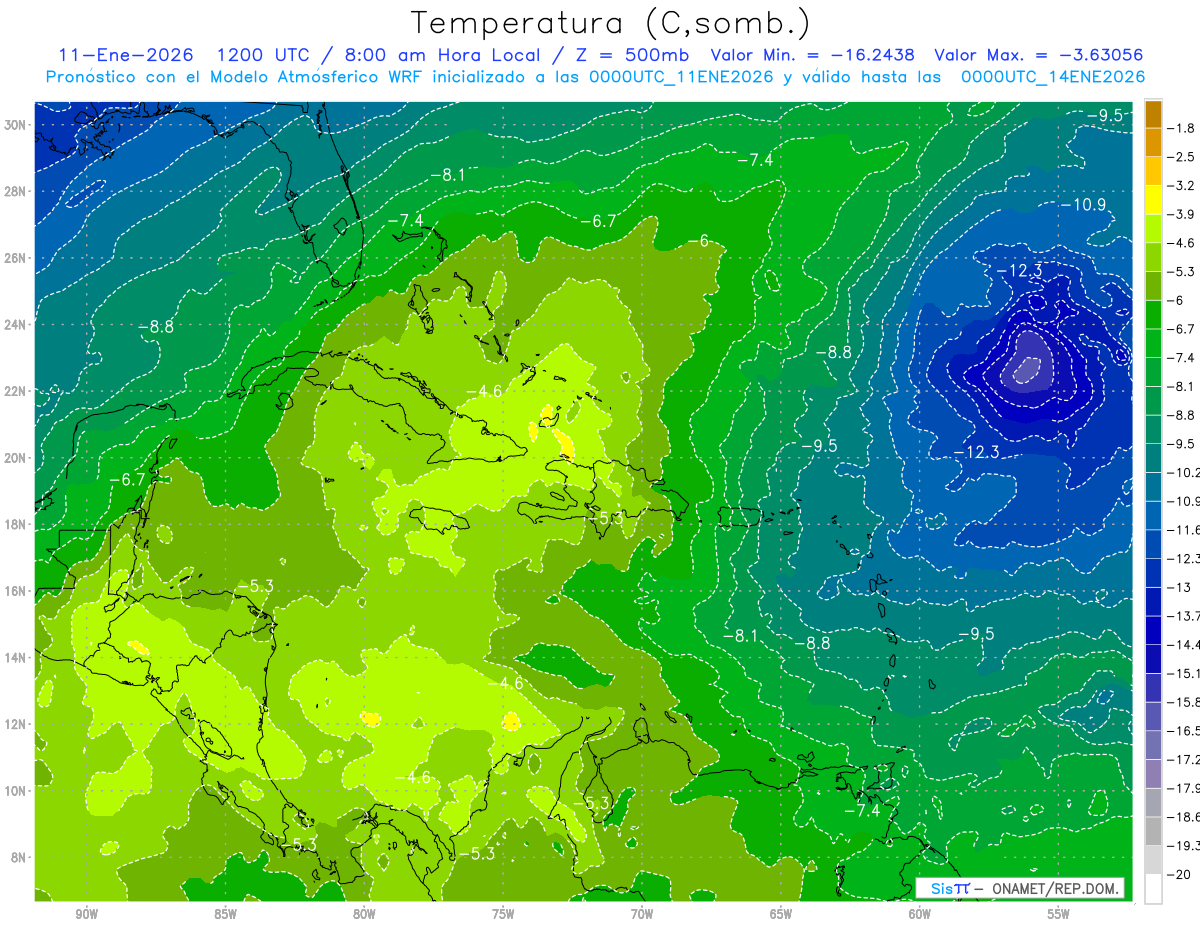The width and height of the screenshot is (1200, 927).
Task: Click the '-1.8' colorbar scale label
Action: click(x=1181, y=128)
